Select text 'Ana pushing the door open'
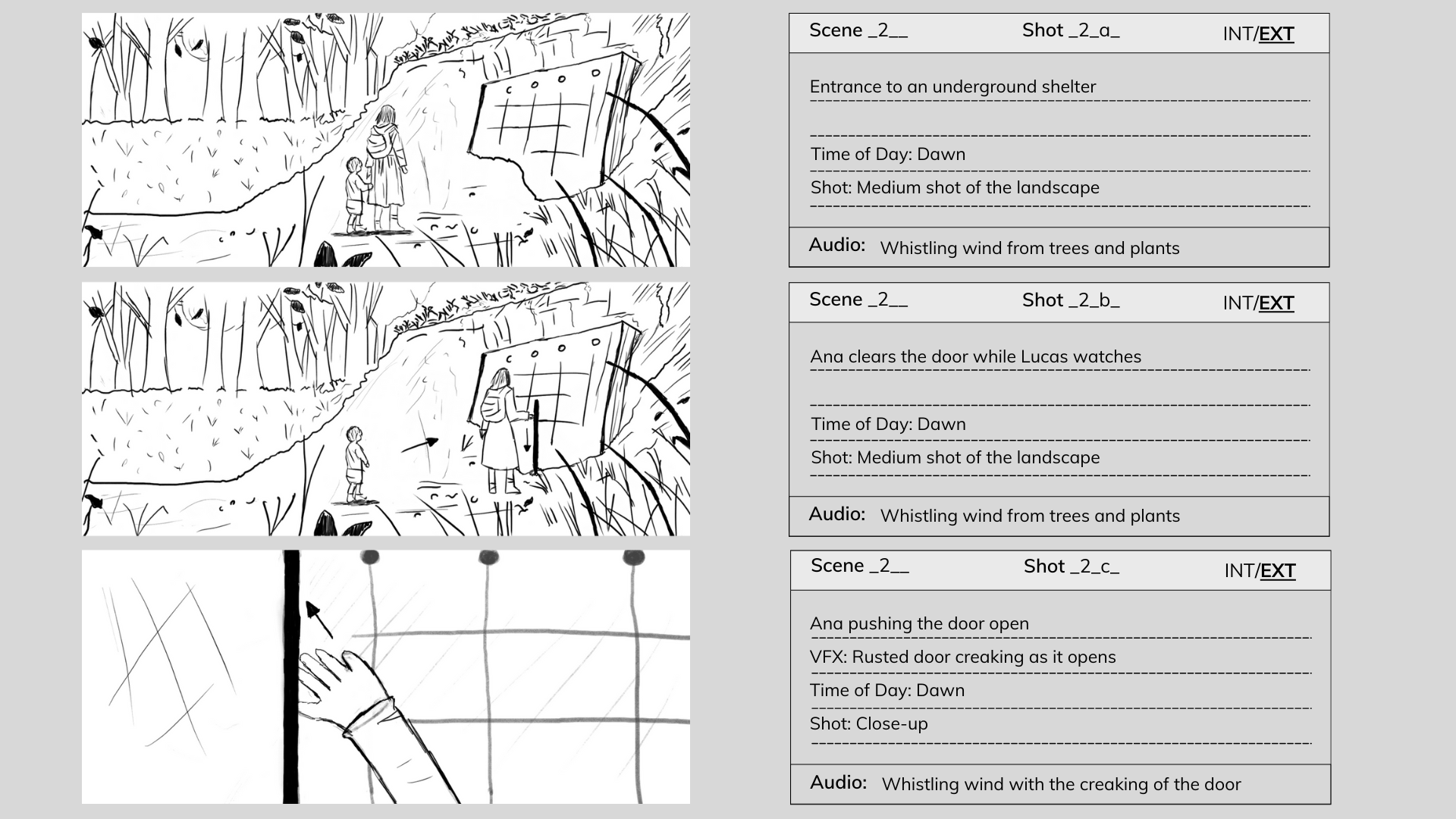Screen dimensions: 1456x819 (919, 623)
